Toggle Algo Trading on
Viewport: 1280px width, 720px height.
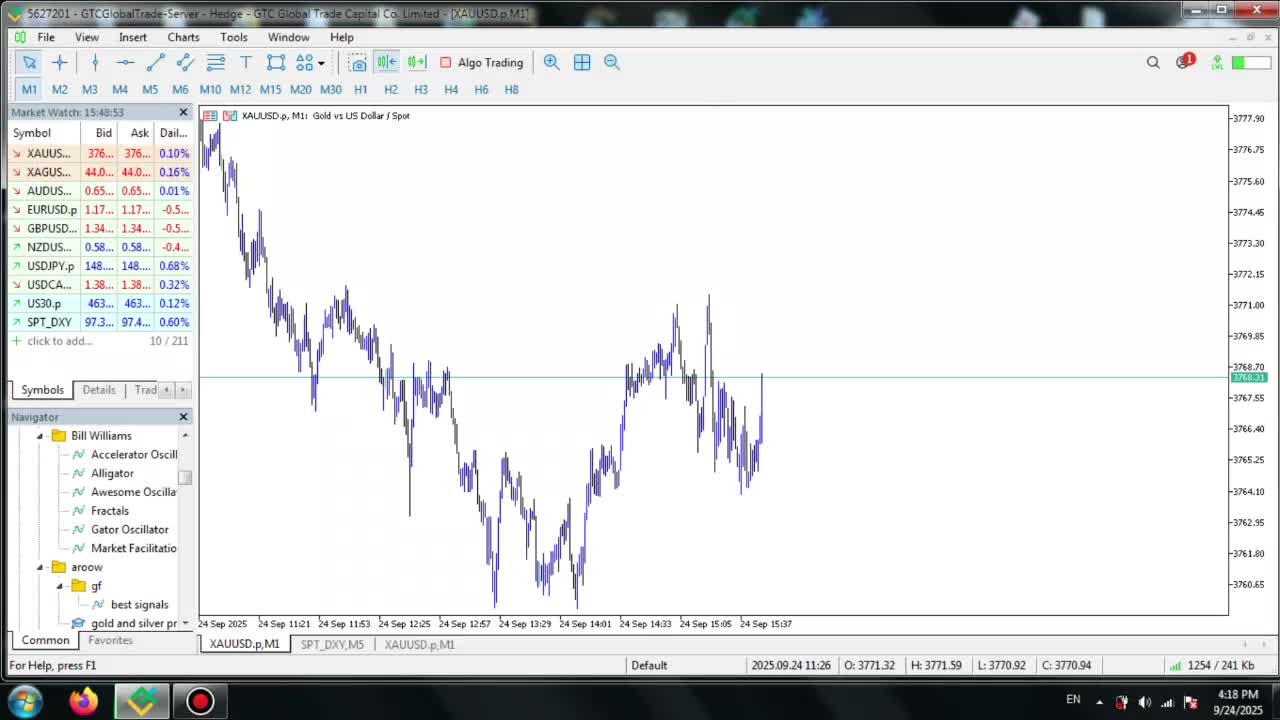pos(481,63)
